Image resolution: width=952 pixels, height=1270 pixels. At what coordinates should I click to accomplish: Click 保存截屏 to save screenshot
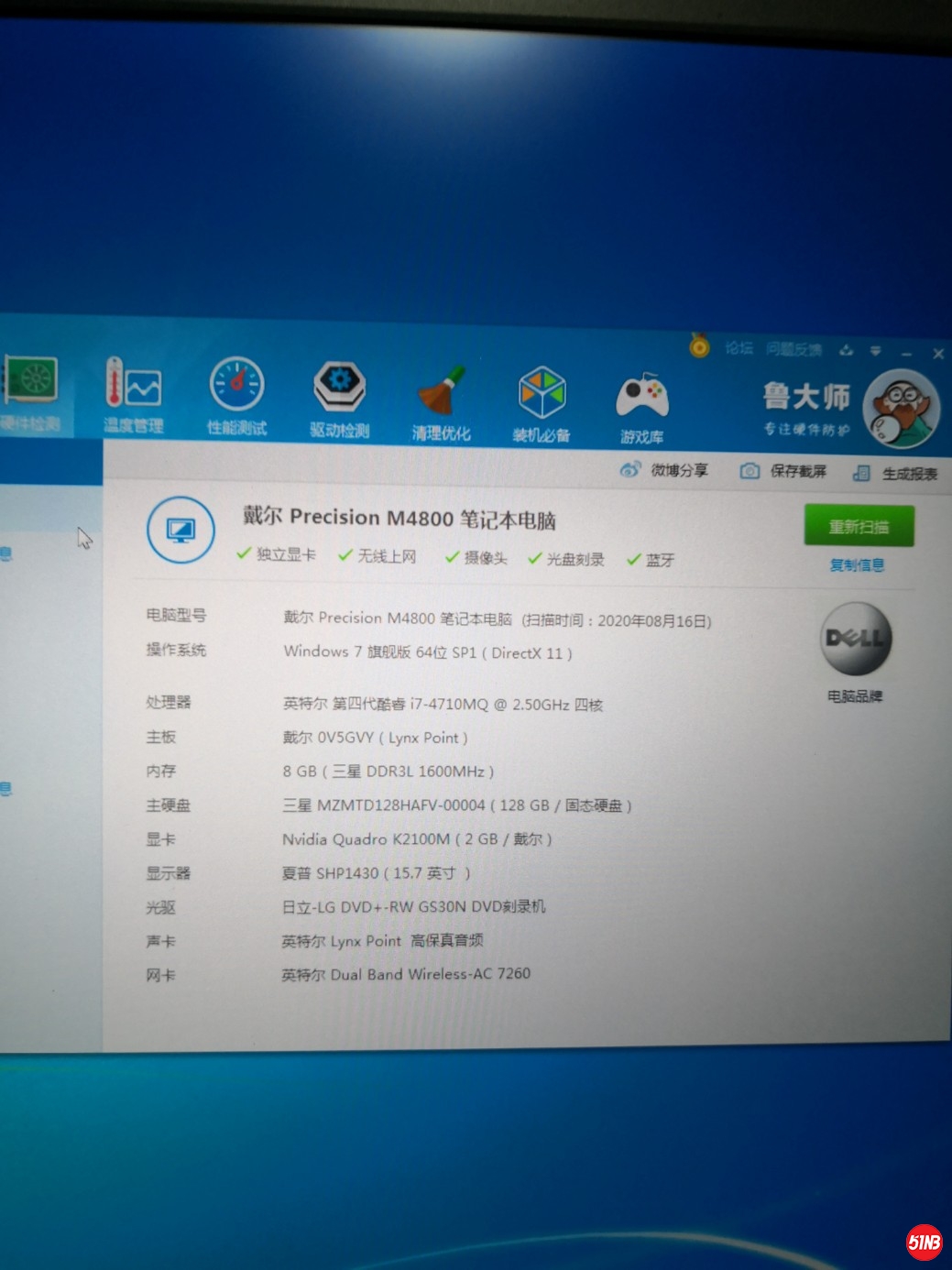(783, 471)
